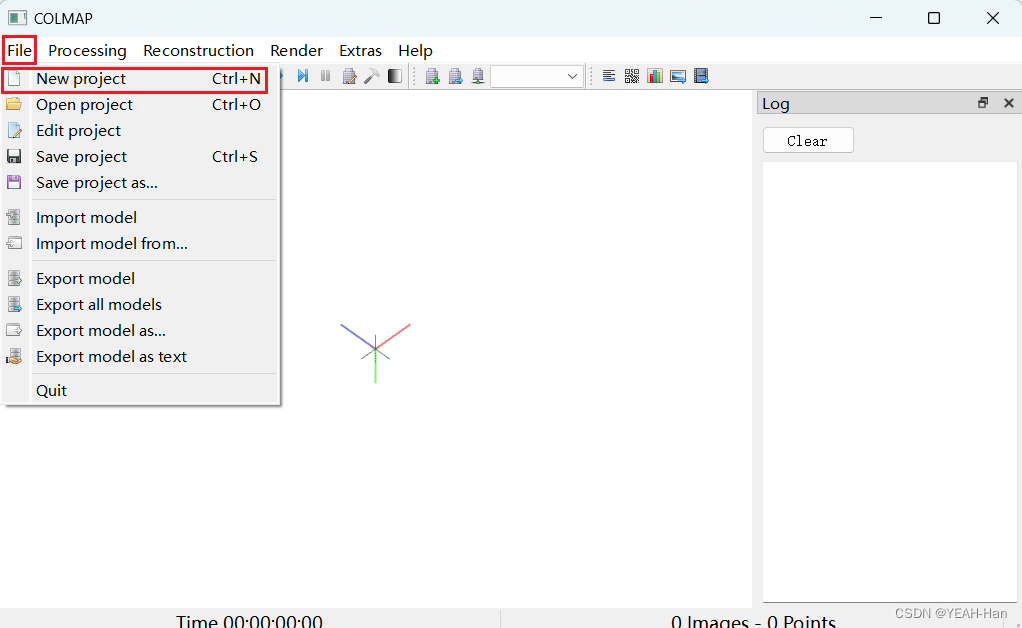The image size is (1022, 628).
Task: Click inside the empty Log text area
Action: [x=890, y=382]
